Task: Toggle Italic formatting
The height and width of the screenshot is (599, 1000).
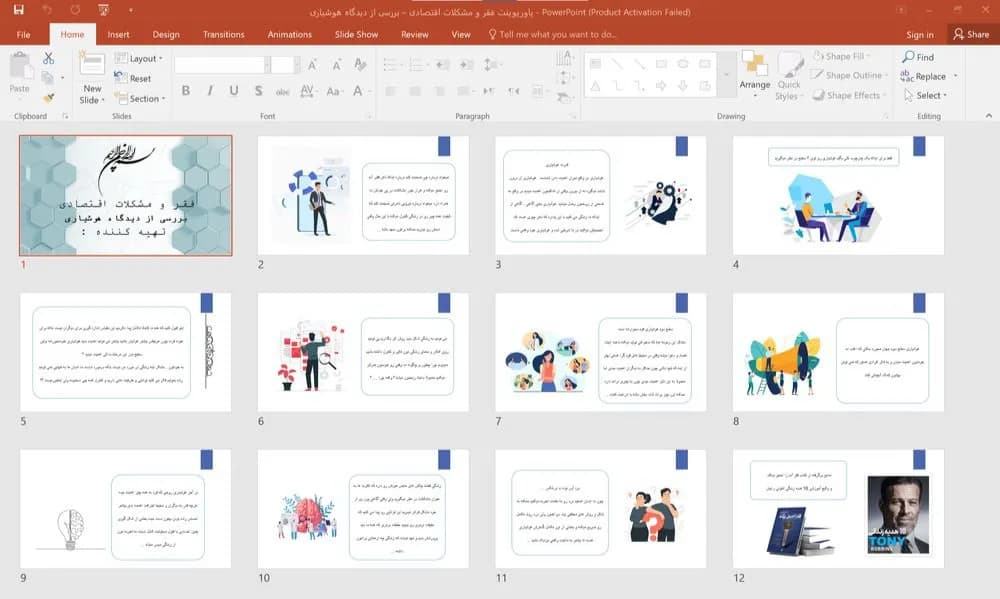Action: click(x=210, y=91)
